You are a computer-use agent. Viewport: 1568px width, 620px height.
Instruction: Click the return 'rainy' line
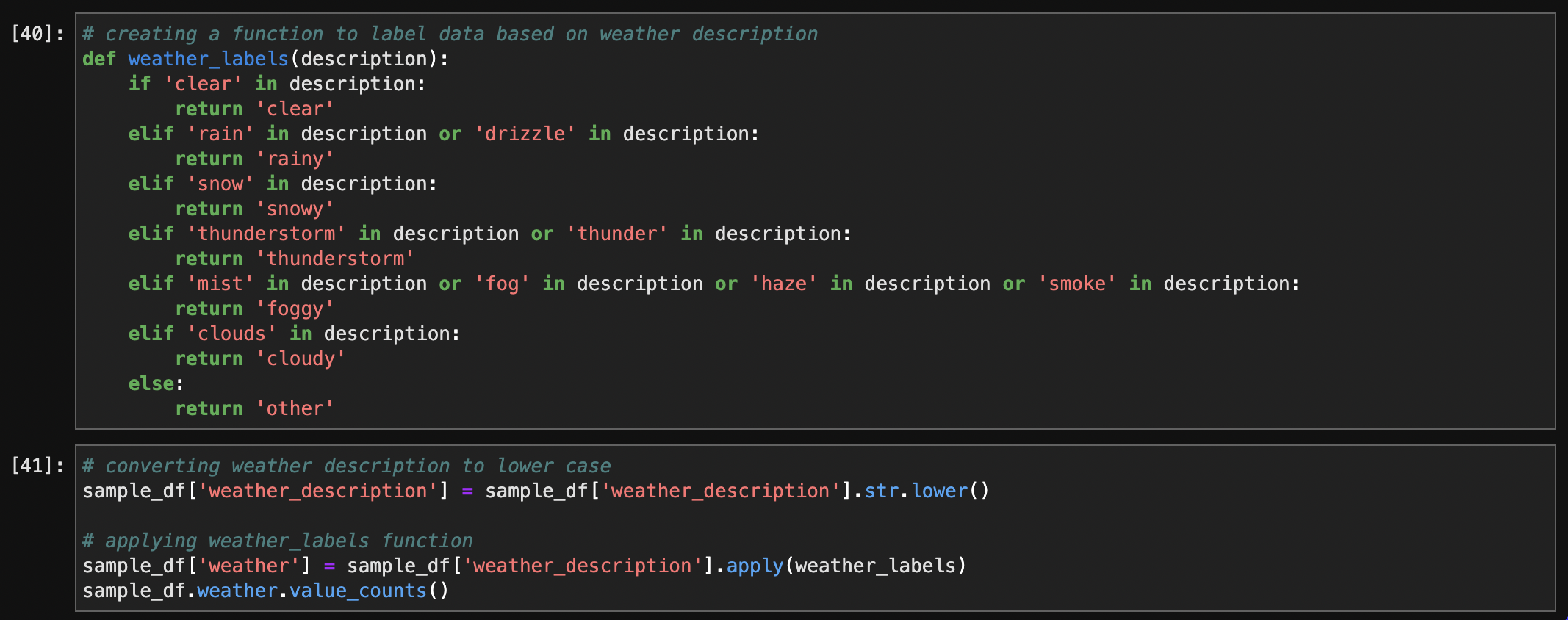point(254,159)
